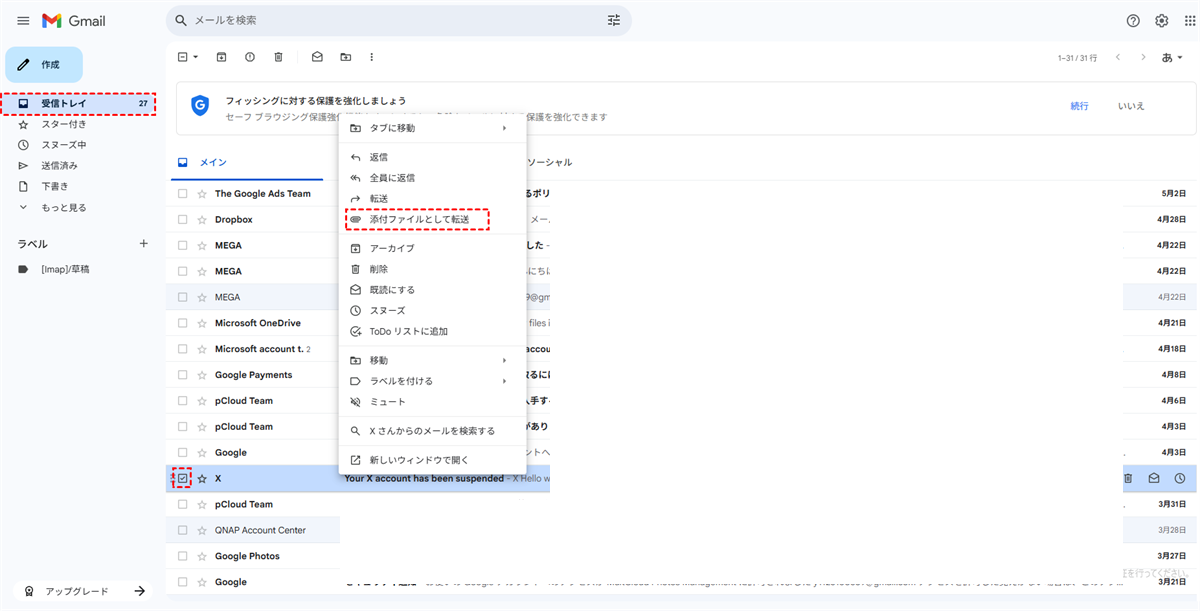This screenshot has width=1200, height=611.
Task: Add a new label plus icon
Action: coord(143,243)
